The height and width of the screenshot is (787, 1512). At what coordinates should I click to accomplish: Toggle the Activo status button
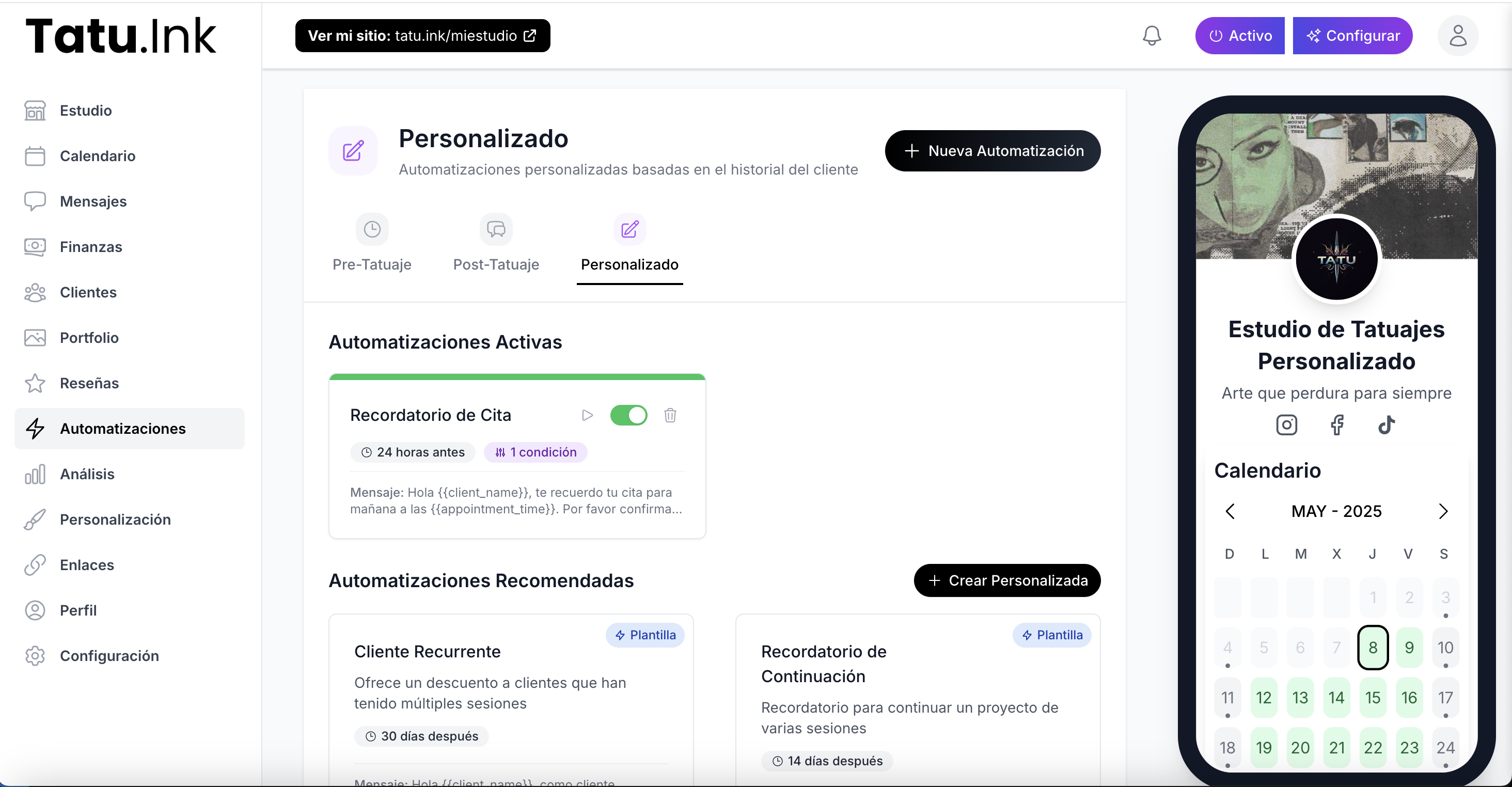[1240, 36]
